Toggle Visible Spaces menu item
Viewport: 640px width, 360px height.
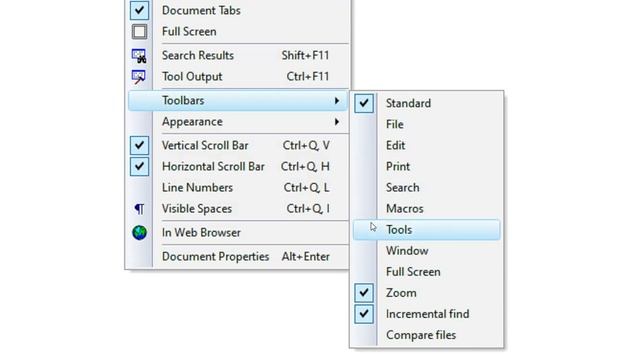coord(238,209)
